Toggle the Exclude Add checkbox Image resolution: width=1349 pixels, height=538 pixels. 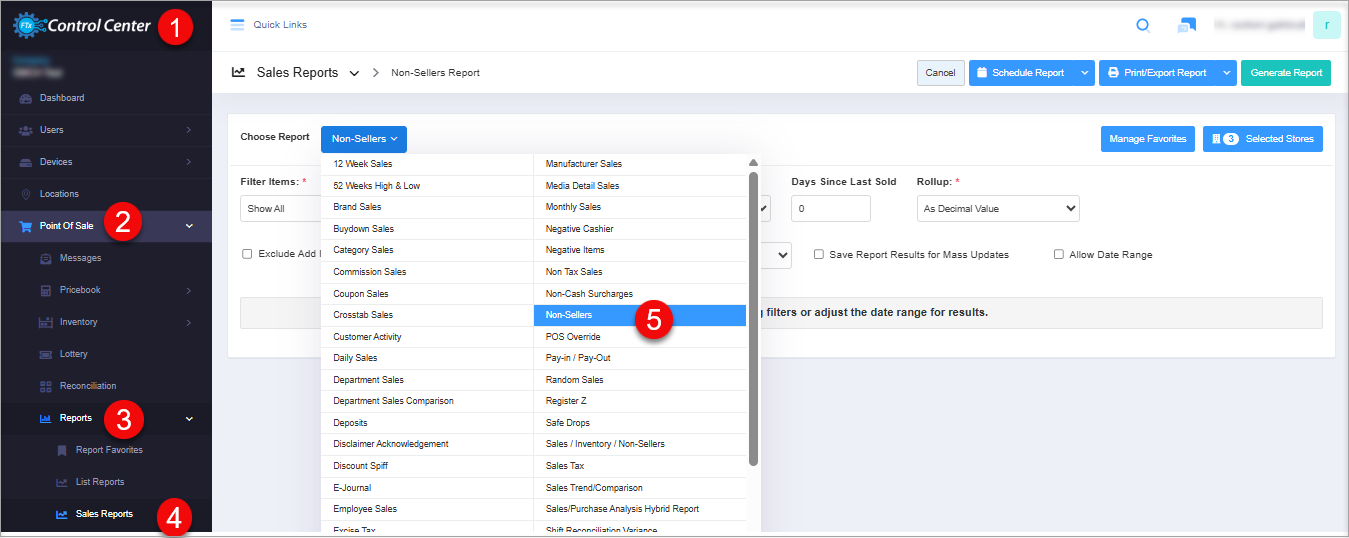point(247,254)
